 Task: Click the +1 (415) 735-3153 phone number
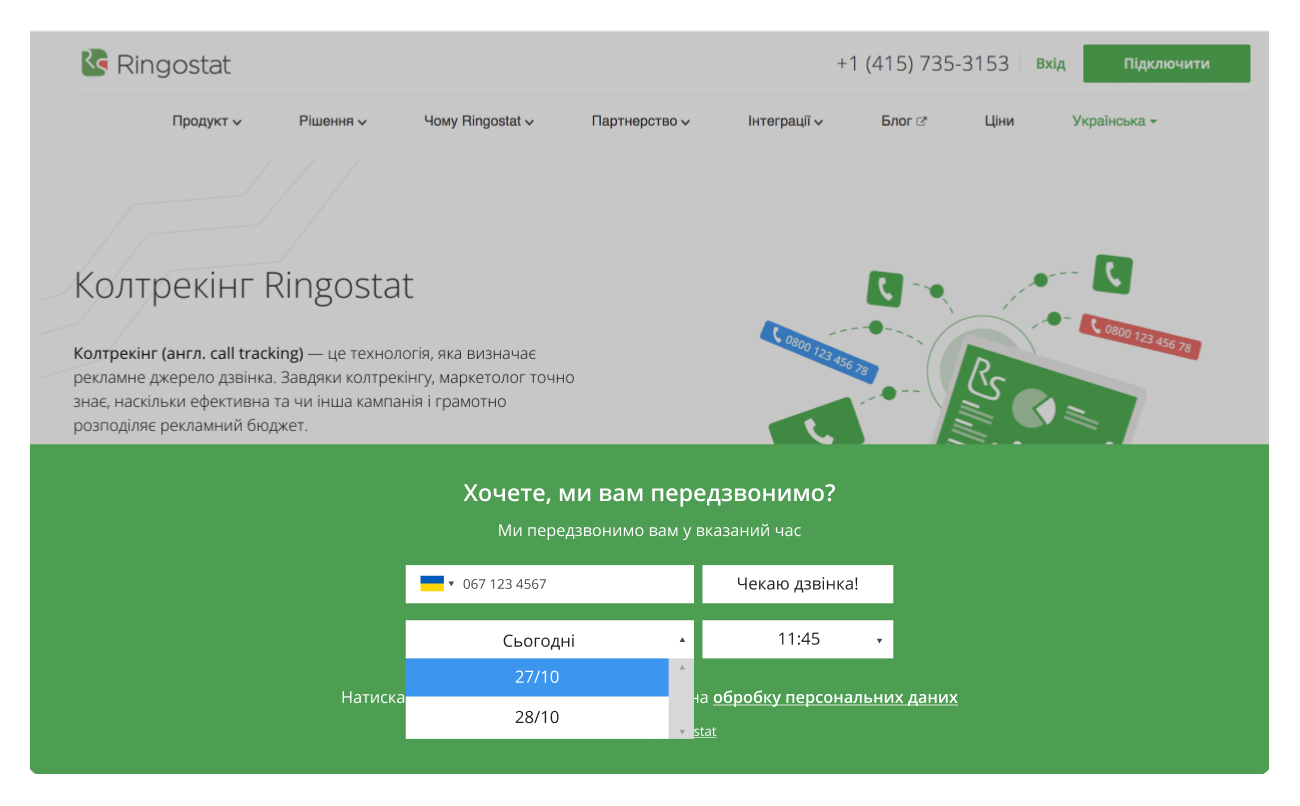click(x=922, y=63)
